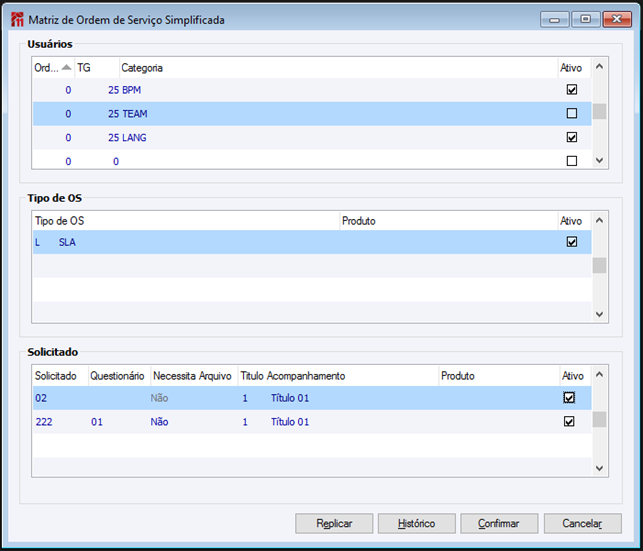The image size is (643, 551).
Task: Open the Histórico button
Action: [416, 523]
